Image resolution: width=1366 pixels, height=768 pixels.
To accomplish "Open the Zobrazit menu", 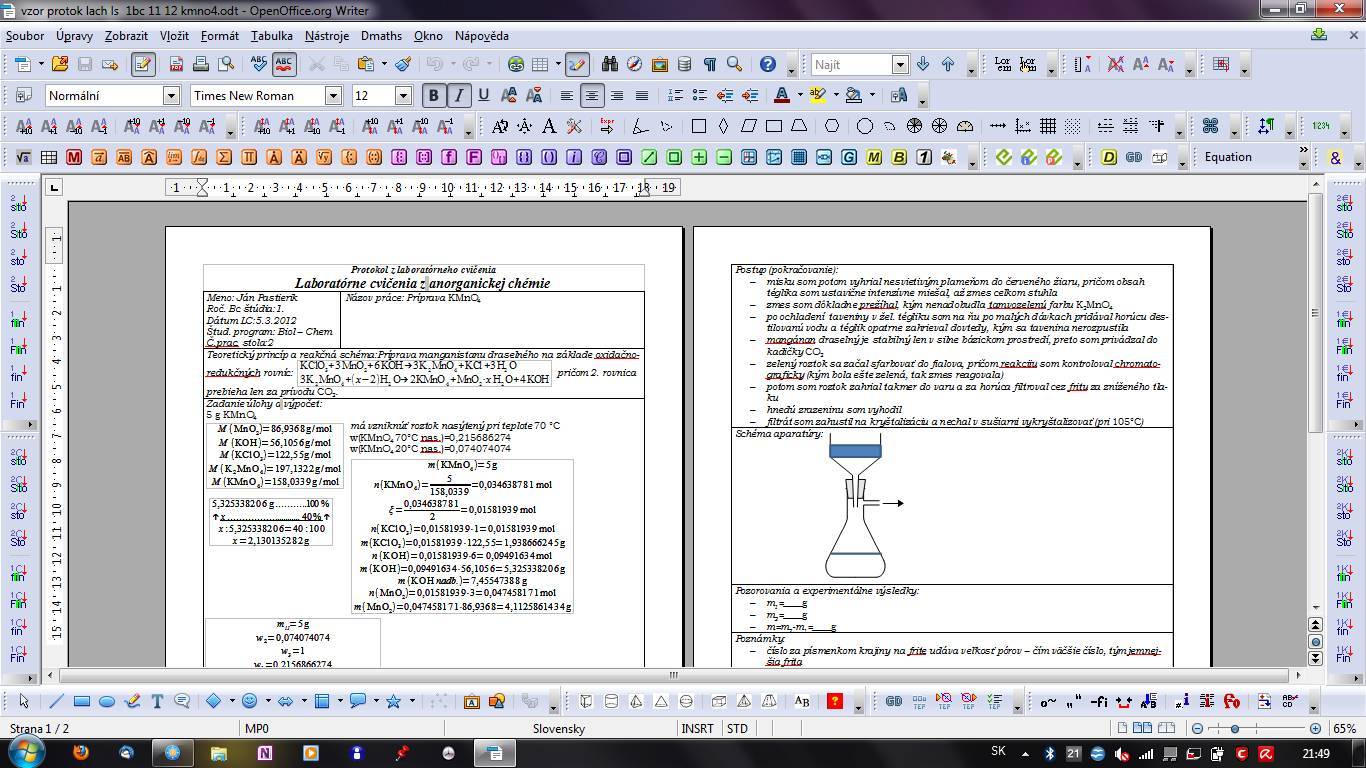I will tap(126, 36).
